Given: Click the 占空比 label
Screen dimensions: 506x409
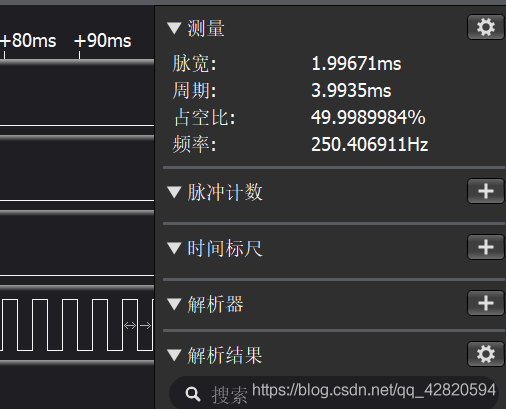Looking at the screenshot, I should (204, 117).
